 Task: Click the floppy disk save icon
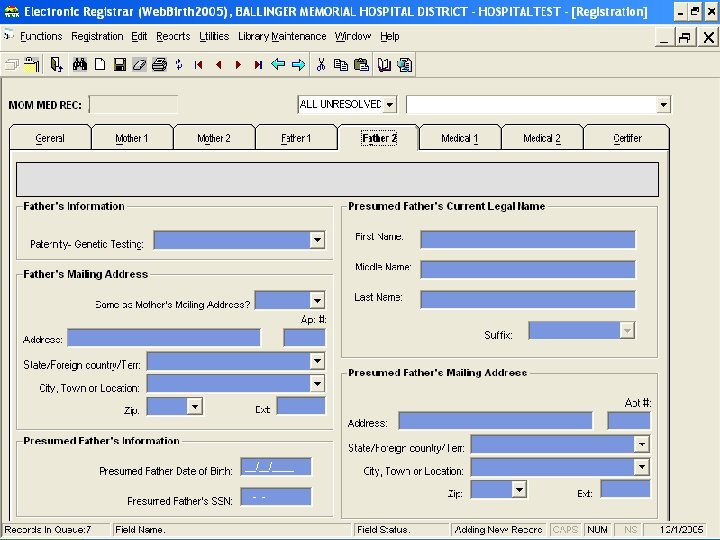(x=119, y=65)
